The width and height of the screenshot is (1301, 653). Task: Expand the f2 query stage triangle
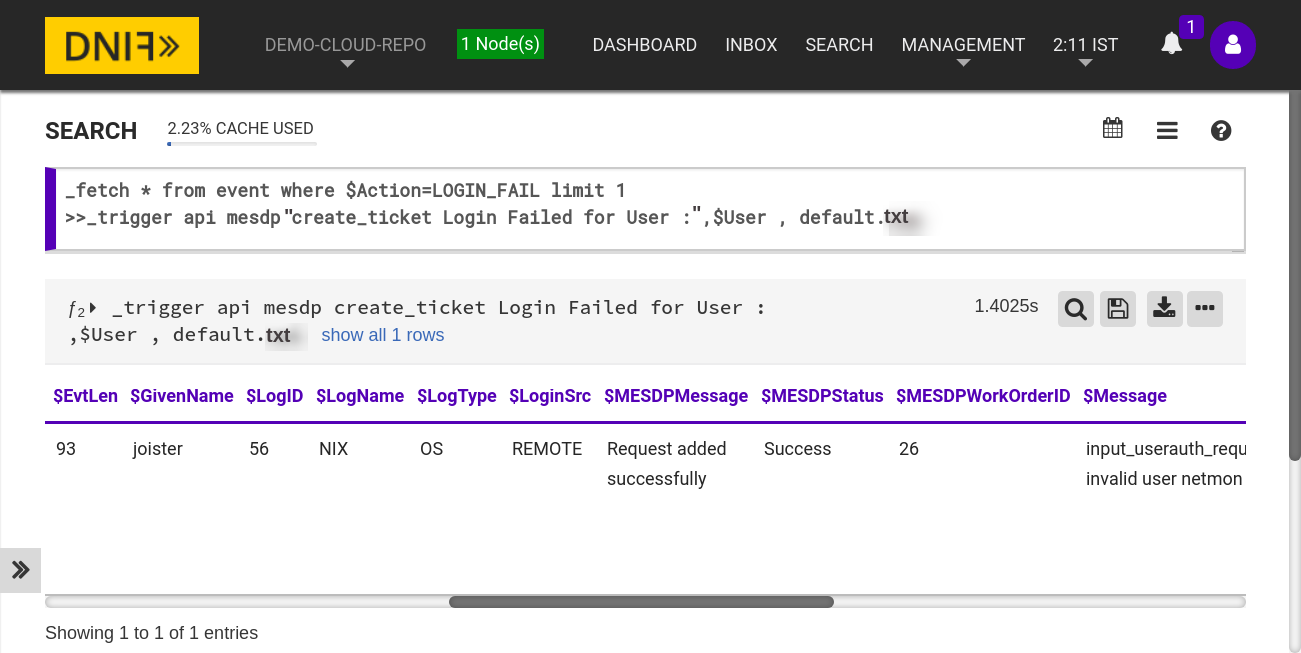[x=93, y=308]
